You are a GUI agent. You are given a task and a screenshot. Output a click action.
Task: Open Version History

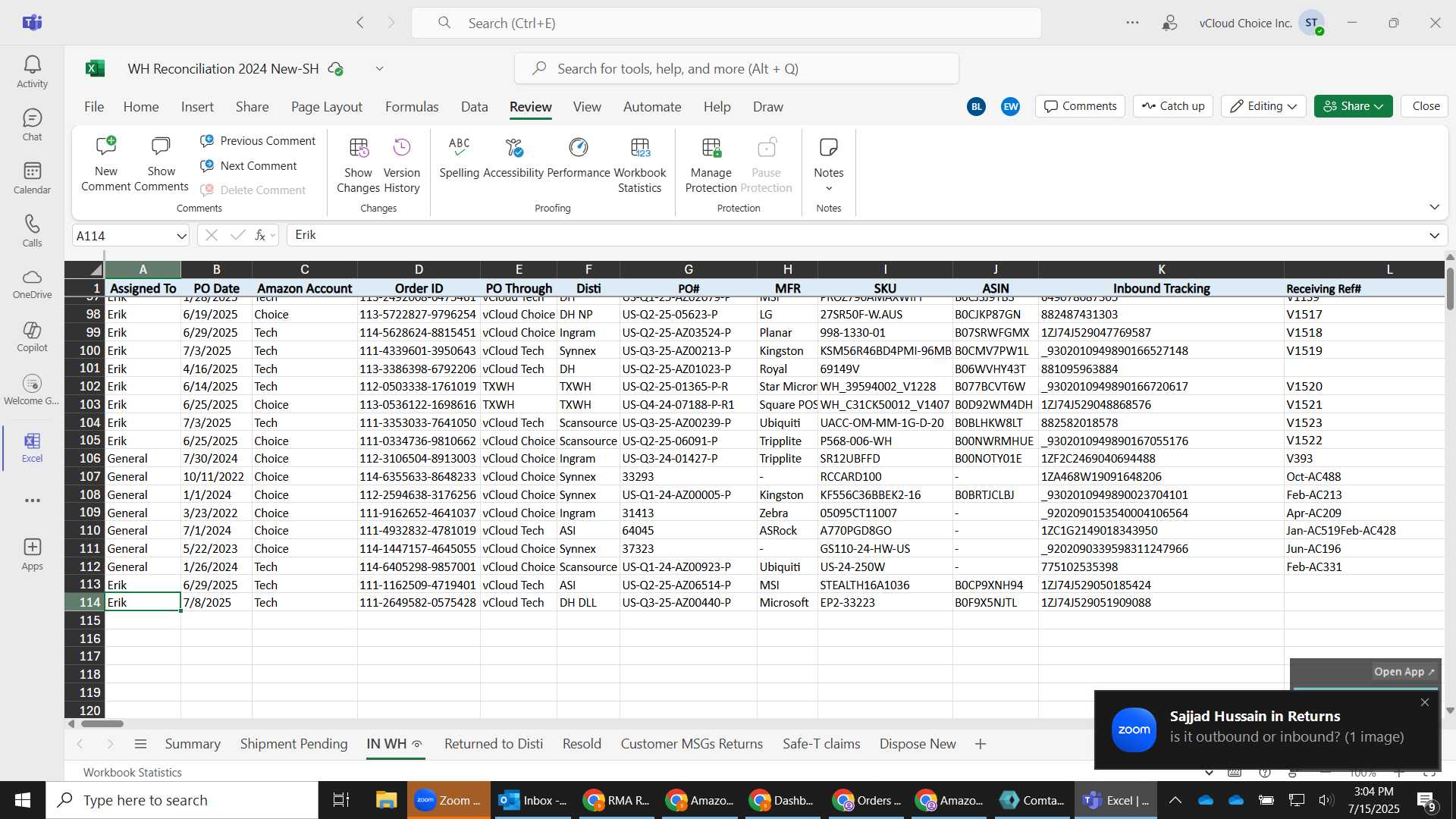click(x=401, y=165)
